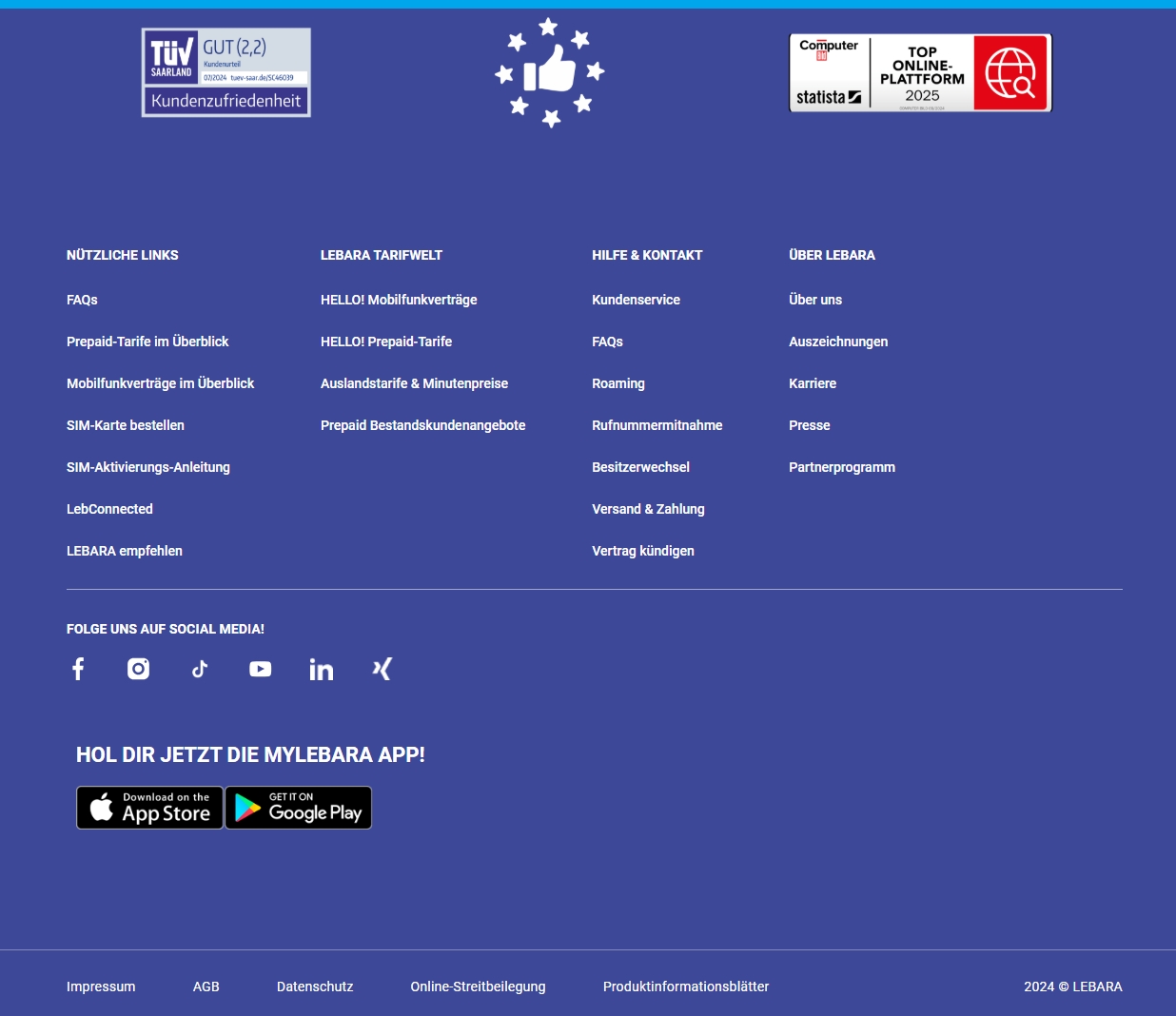
Task: Open Lebara's Instagram icon
Action: pos(139,669)
